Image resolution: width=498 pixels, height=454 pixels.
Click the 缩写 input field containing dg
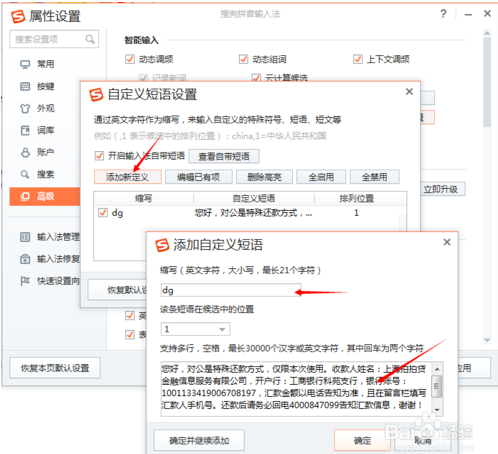pyautogui.click(x=231, y=290)
